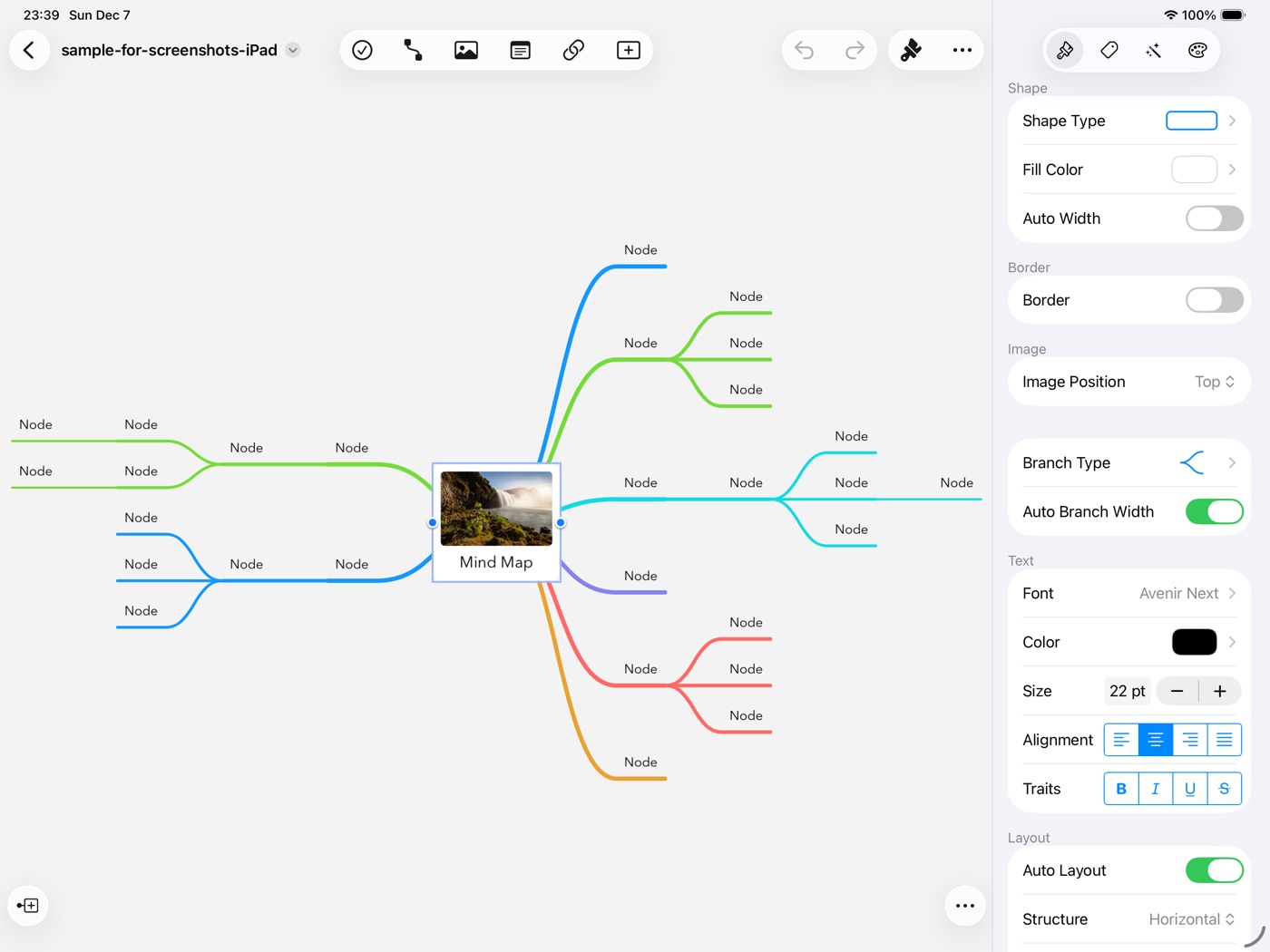Viewport: 1270px width, 952px height.
Task: Enable the Border switch
Action: coord(1214,300)
